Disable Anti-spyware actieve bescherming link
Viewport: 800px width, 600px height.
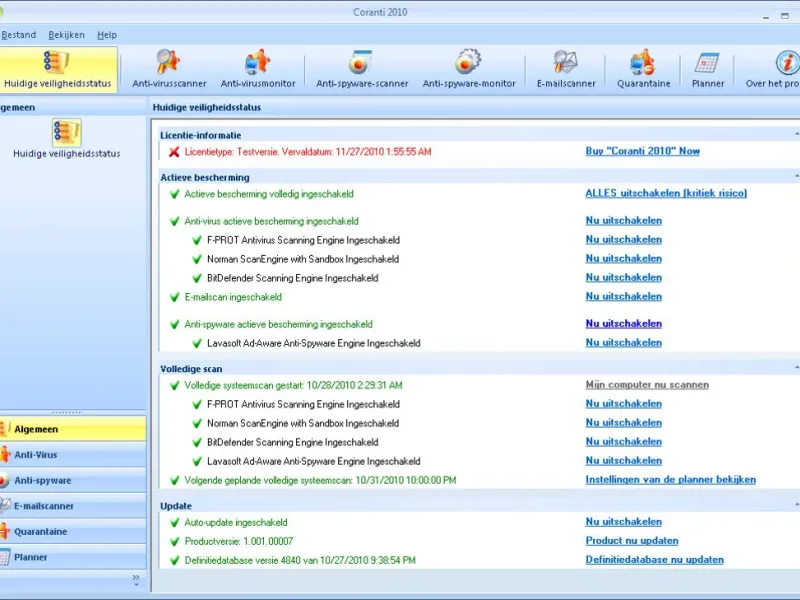[623, 324]
